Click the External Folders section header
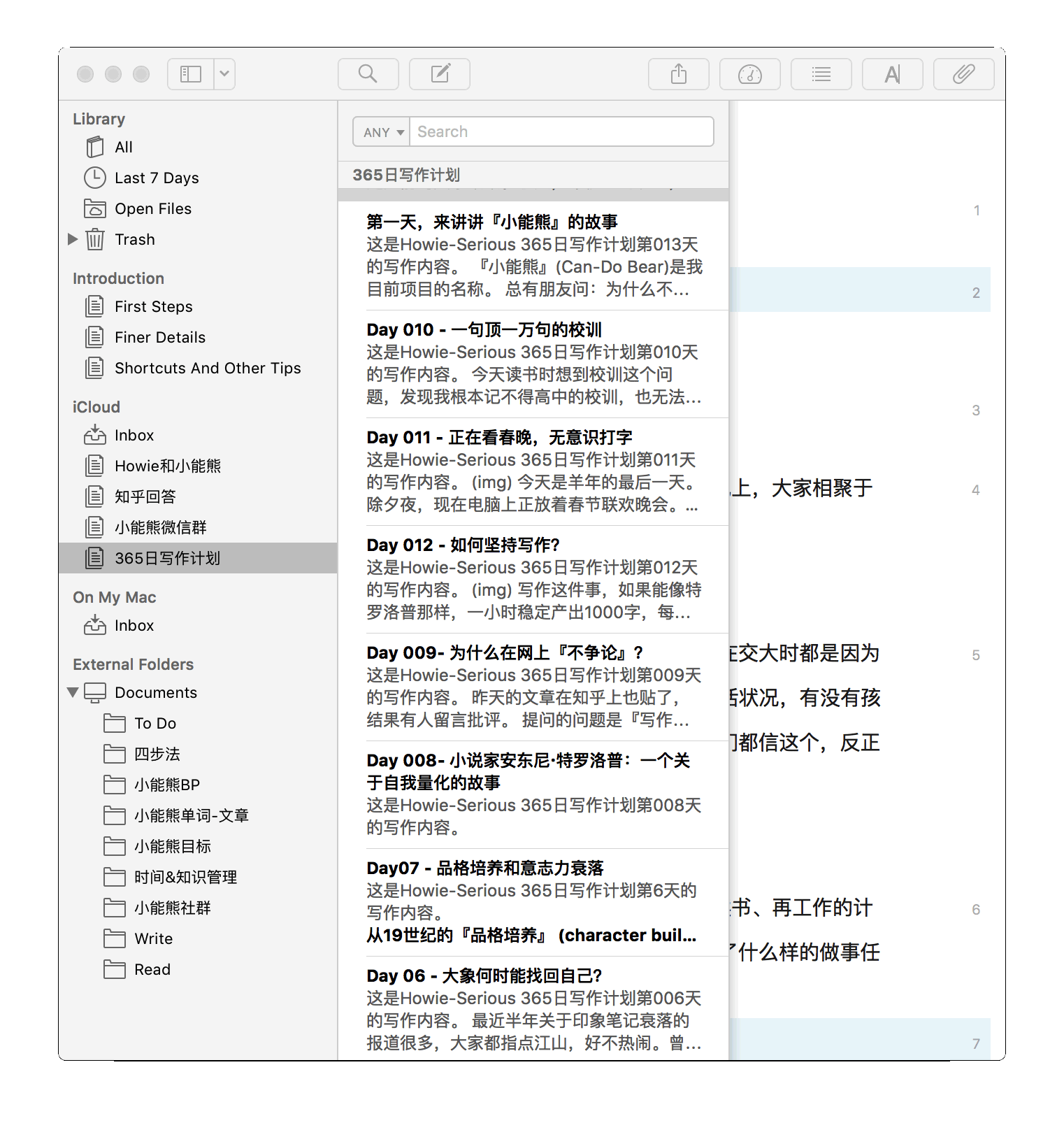 (x=133, y=664)
